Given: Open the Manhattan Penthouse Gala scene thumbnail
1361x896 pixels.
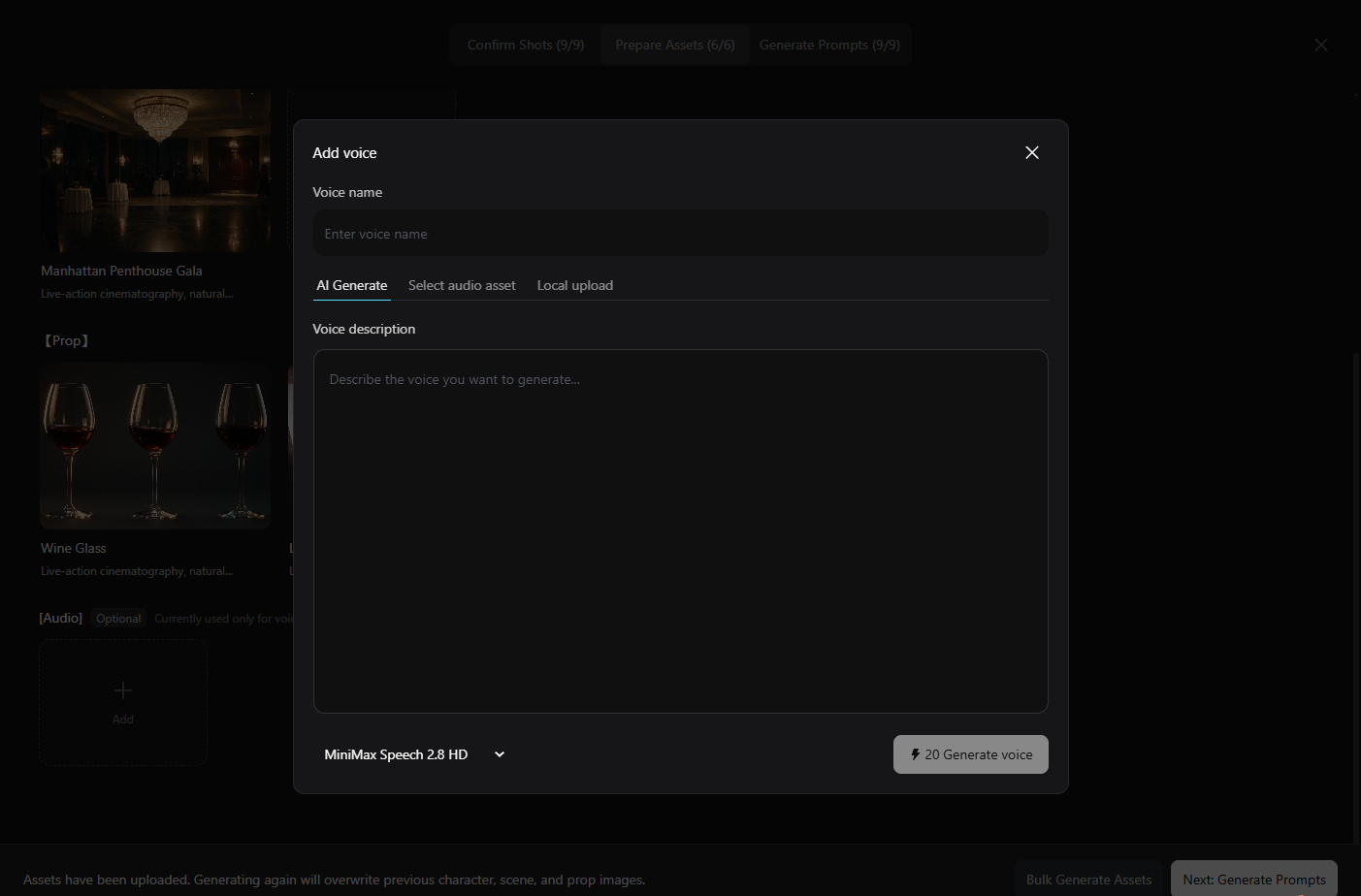Looking at the screenshot, I should 155,171.
